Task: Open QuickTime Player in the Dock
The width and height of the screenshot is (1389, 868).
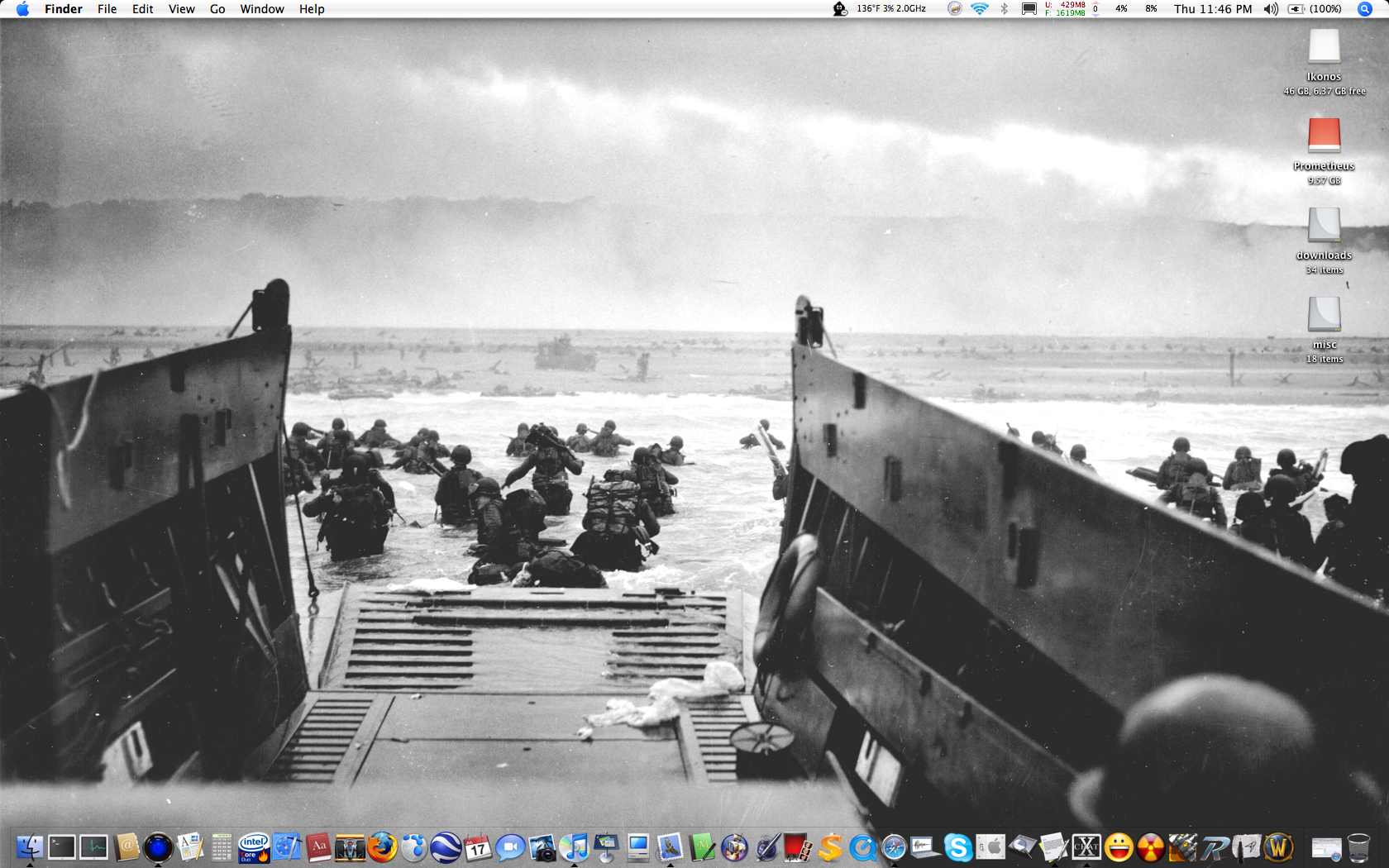Action: tap(862, 847)
